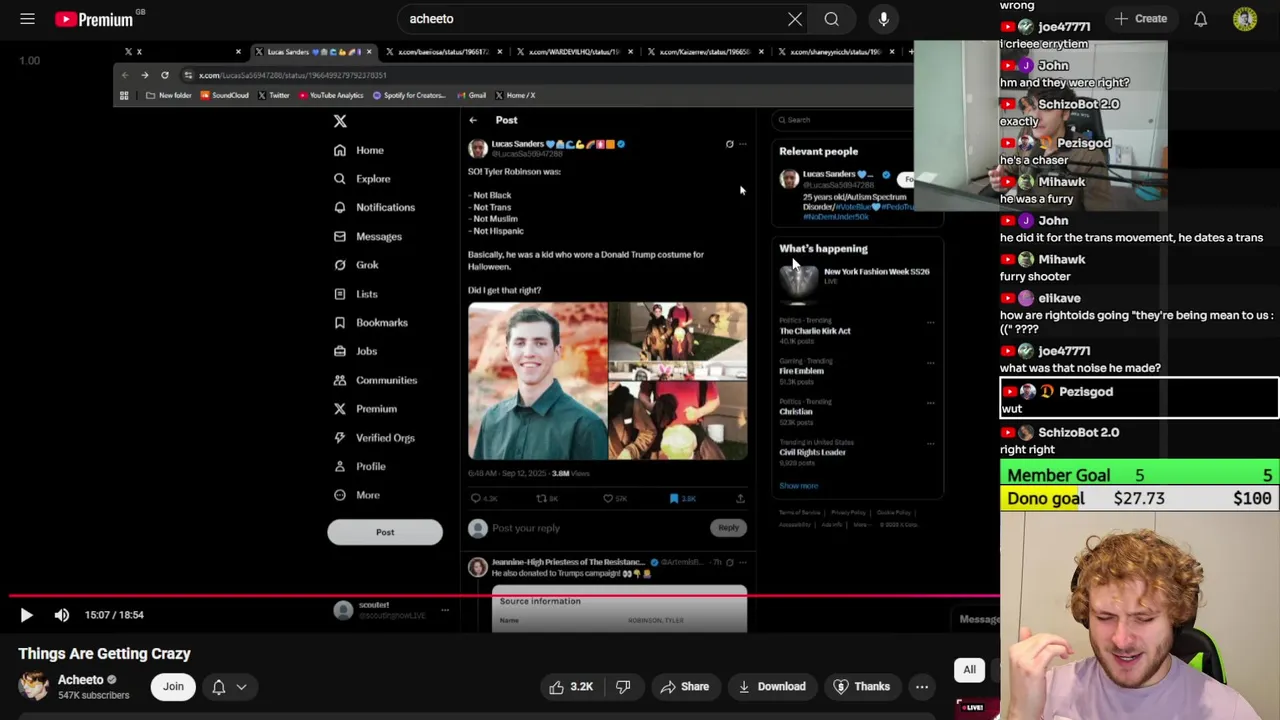Screen dimensions: 1280x720
Task: Click Grok explain icon on post
Action: [x=729, y=144]
